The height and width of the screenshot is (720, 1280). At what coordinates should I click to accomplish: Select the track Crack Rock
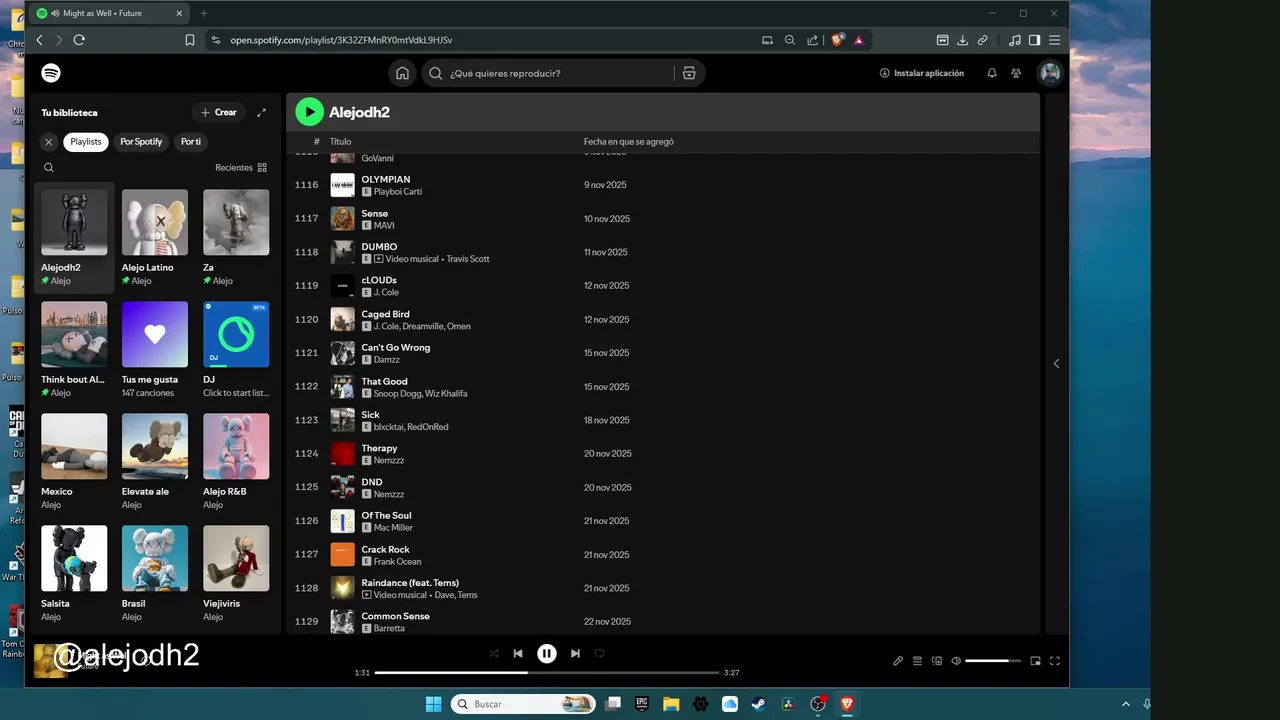385,549
